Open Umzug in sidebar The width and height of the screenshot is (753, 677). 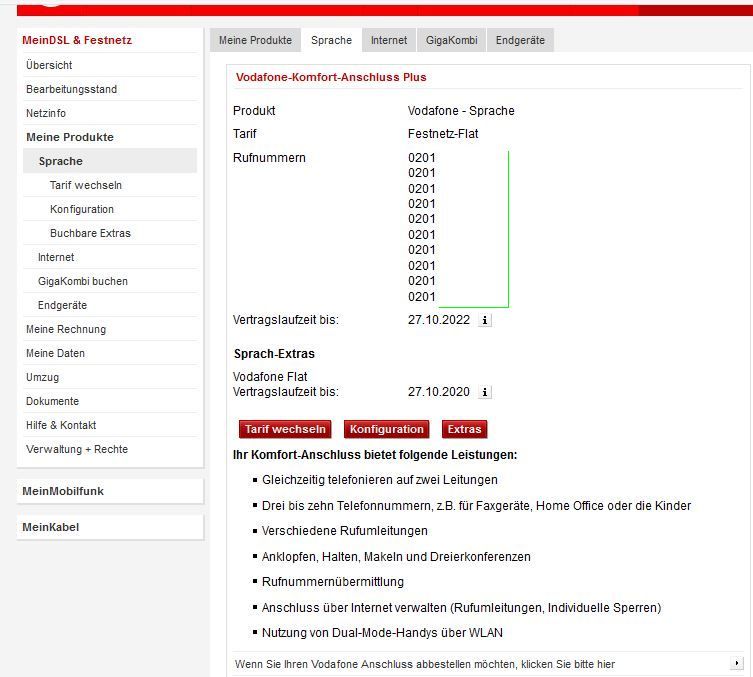tap(42, 377)
